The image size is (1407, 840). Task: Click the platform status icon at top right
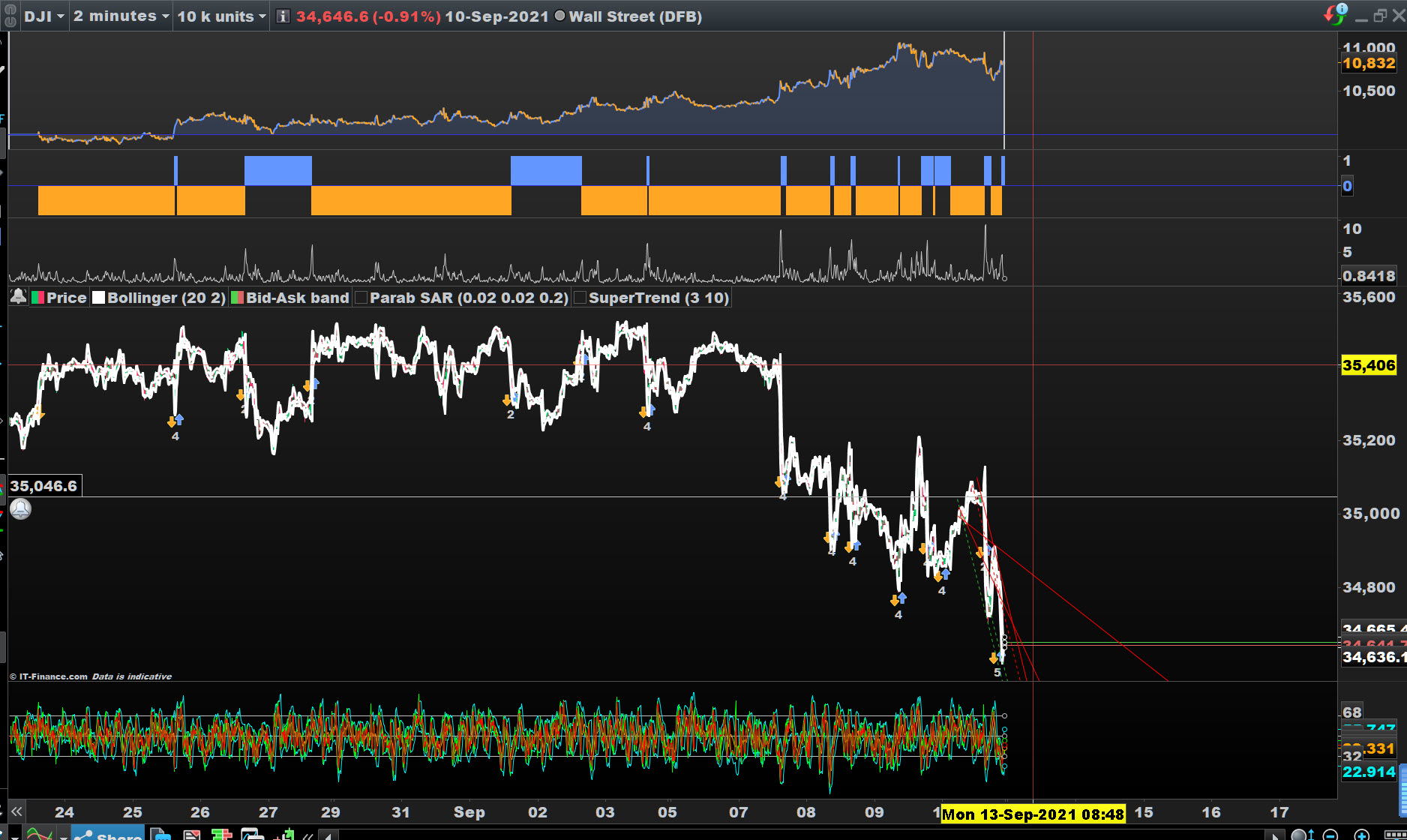[1336, 13]
